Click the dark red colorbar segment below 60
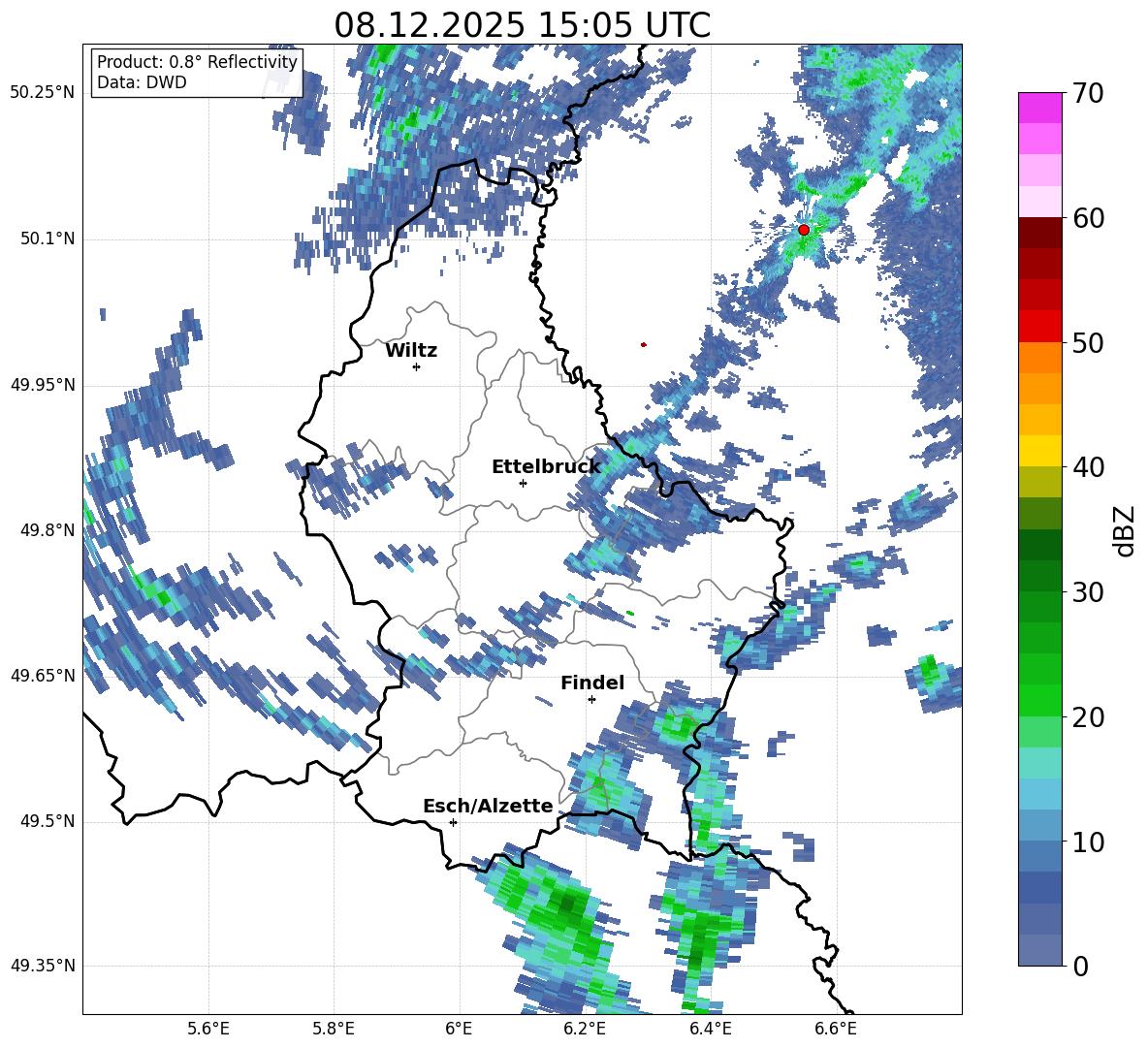The image size is (1148, 1048). point(1039,233)
